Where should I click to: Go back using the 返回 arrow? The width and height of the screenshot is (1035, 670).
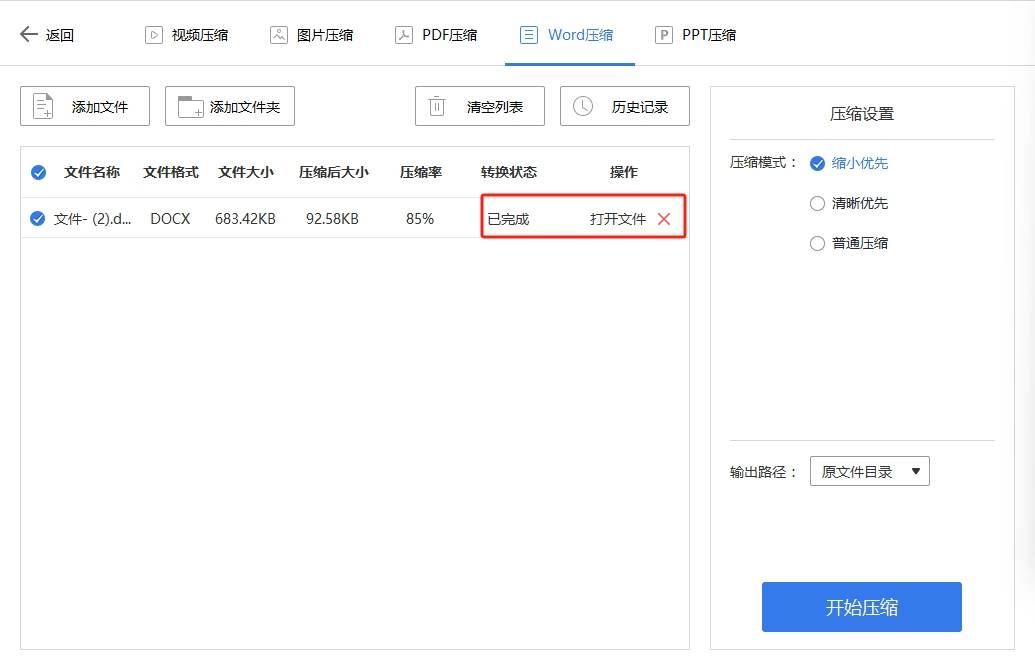pos(28,34)
